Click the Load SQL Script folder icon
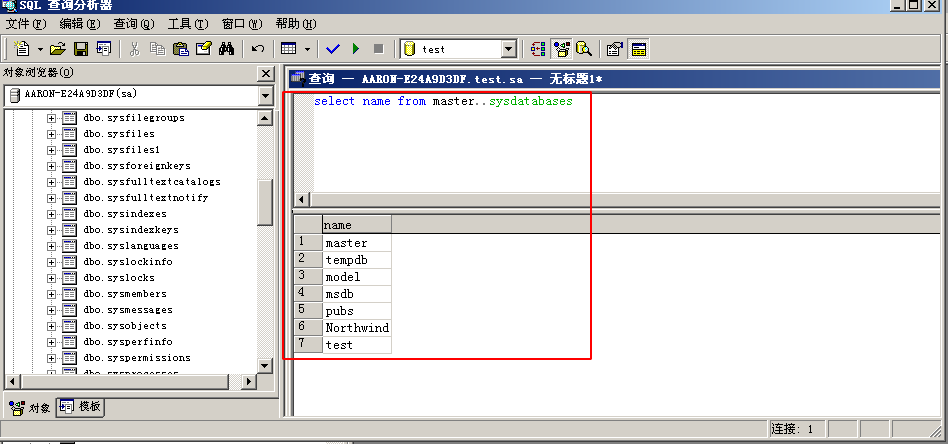 (57, 49)
